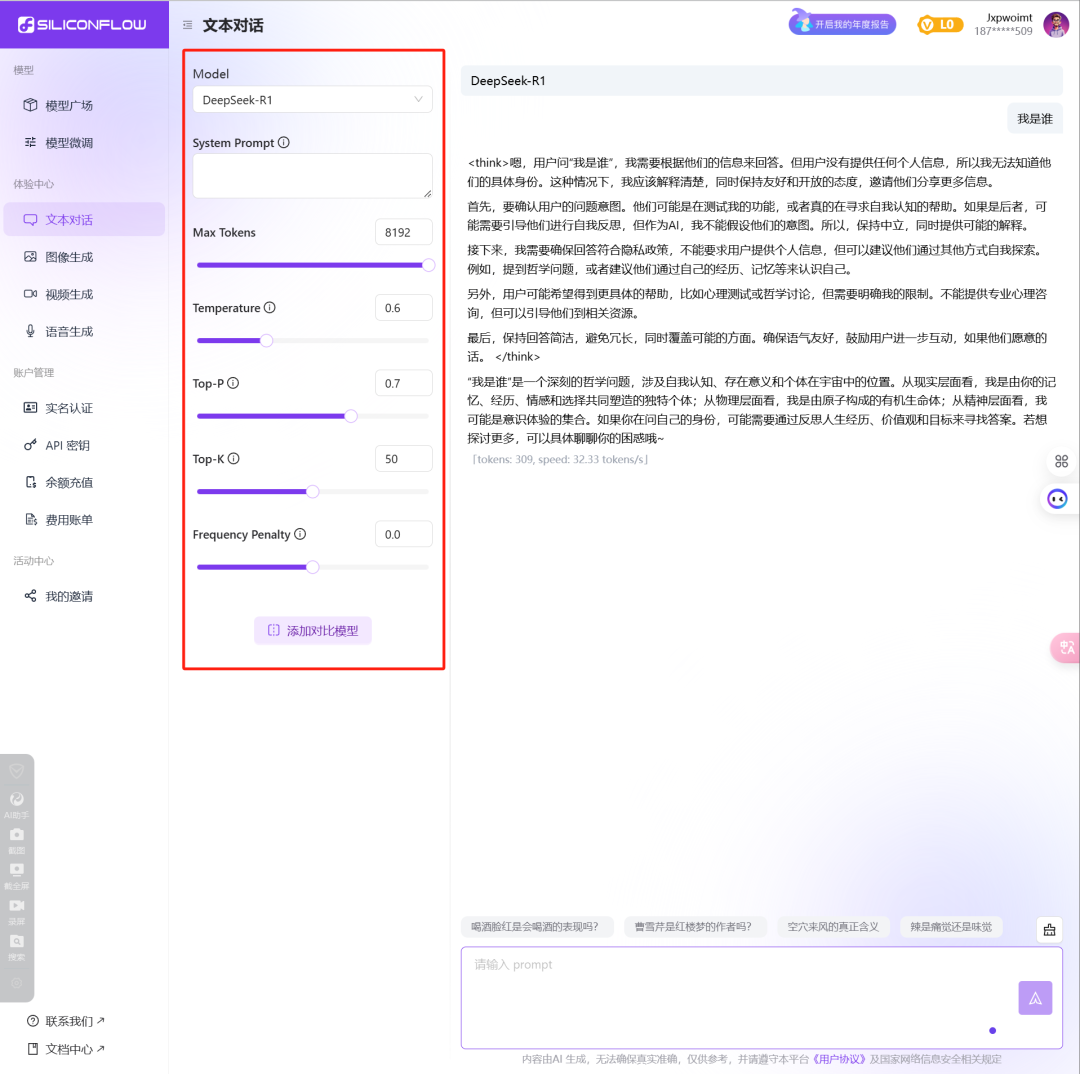Click the pink translate floating icon

coord(1066,648)
